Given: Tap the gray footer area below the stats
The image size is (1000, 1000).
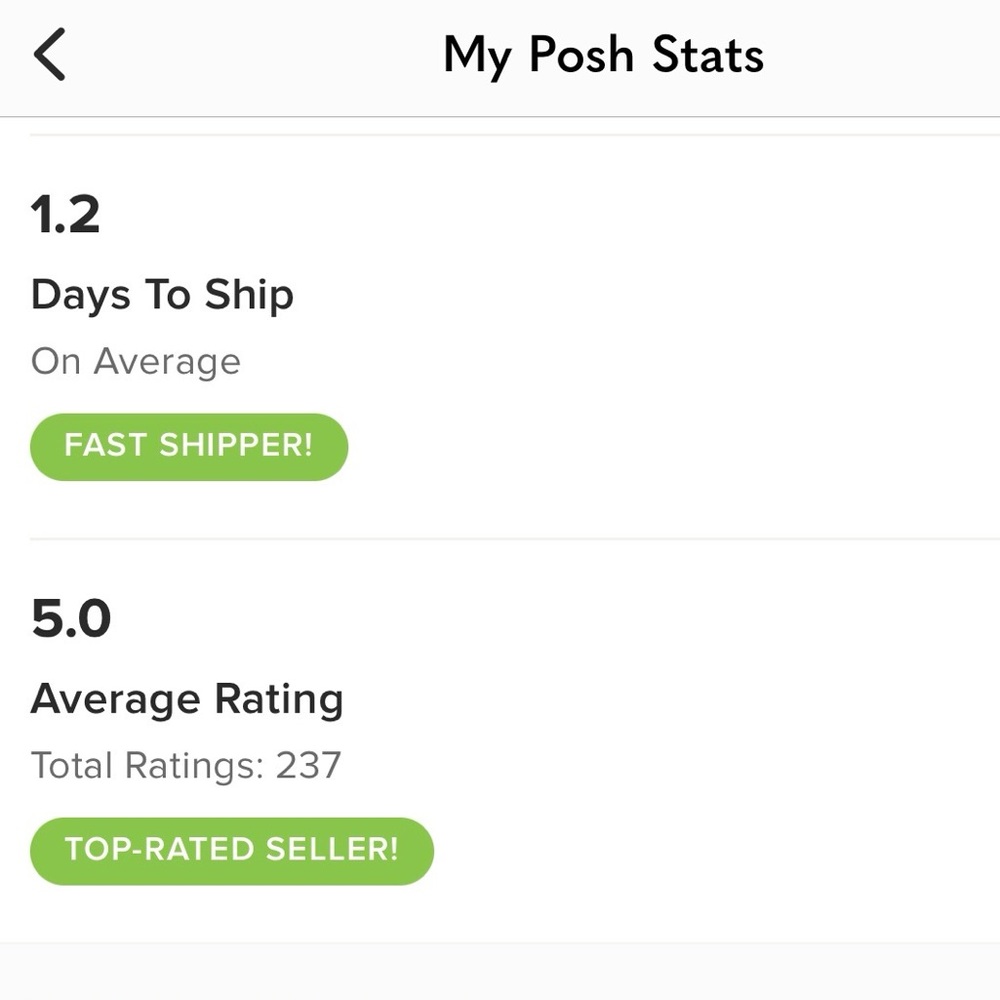Looking at the screenshot, I should point(500,972).
